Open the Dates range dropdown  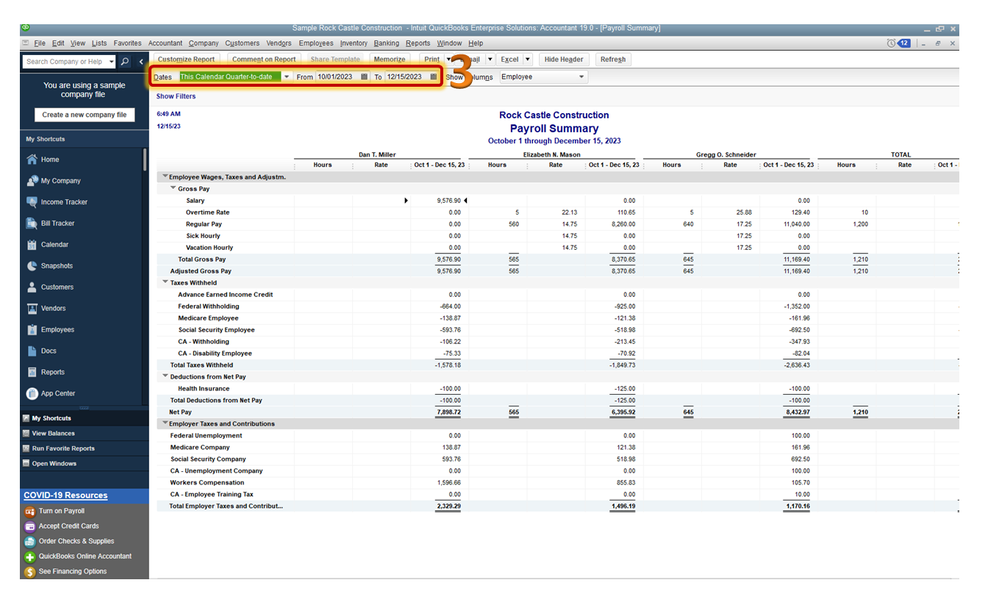(x=287, y=77)
